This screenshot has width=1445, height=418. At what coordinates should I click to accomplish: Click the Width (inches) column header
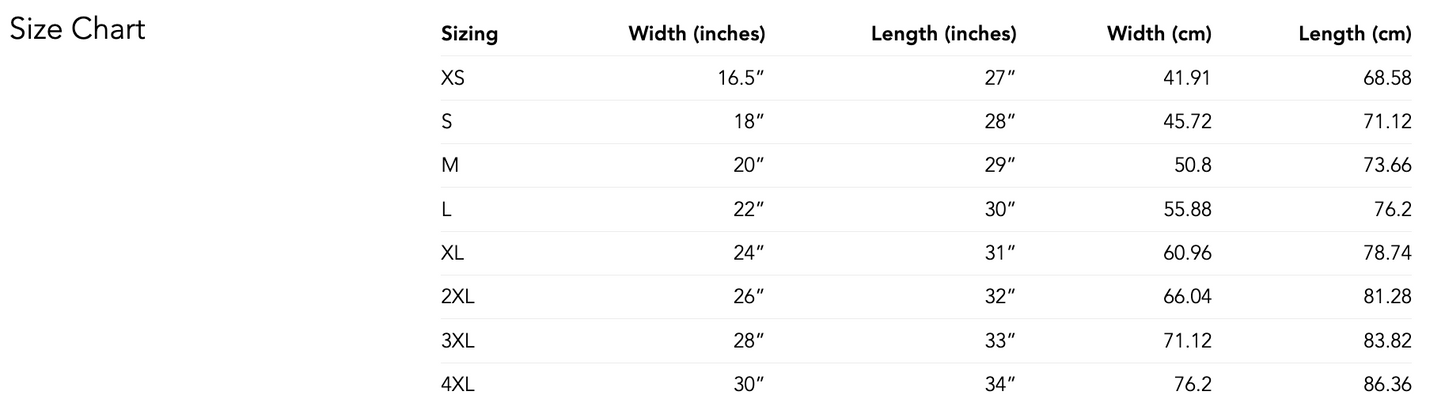(696, 34)
